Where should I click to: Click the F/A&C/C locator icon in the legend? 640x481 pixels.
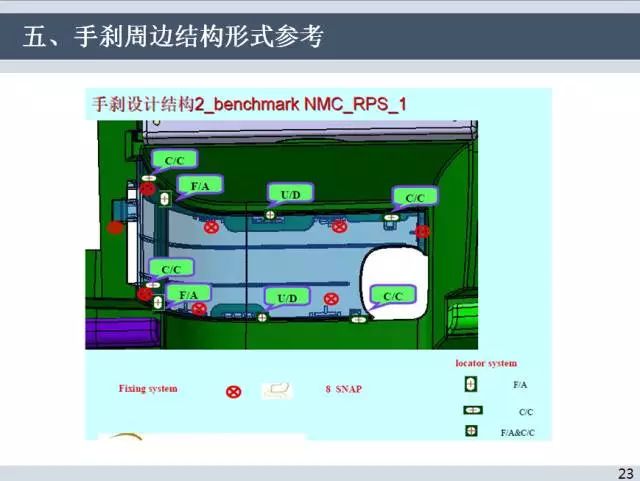tap(471, 431)
